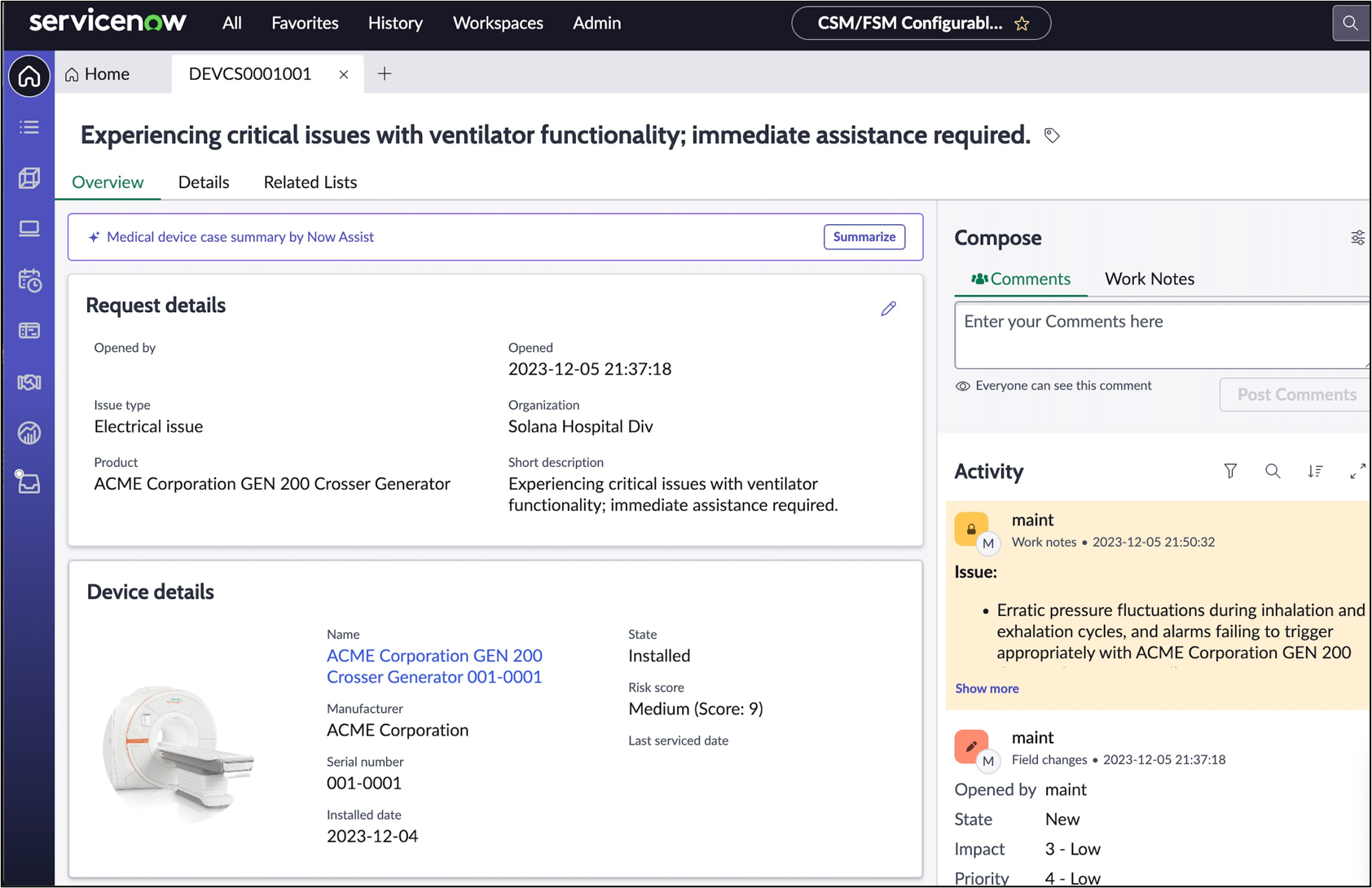
Task: Change Activity sort order
Action: click(1315, 471)
